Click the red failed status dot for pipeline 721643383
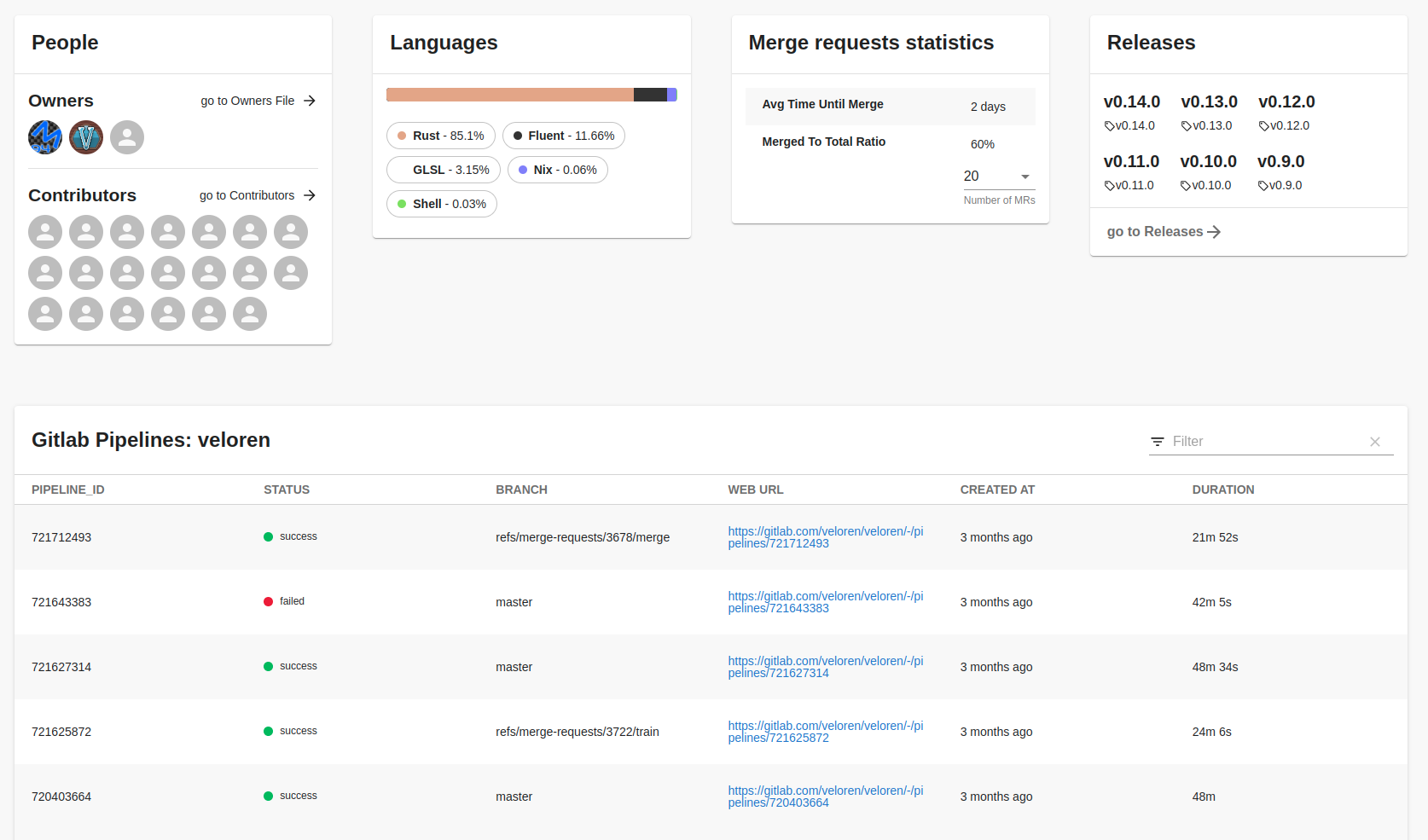This screenshot has height=840, width=1428. point(269,601)
